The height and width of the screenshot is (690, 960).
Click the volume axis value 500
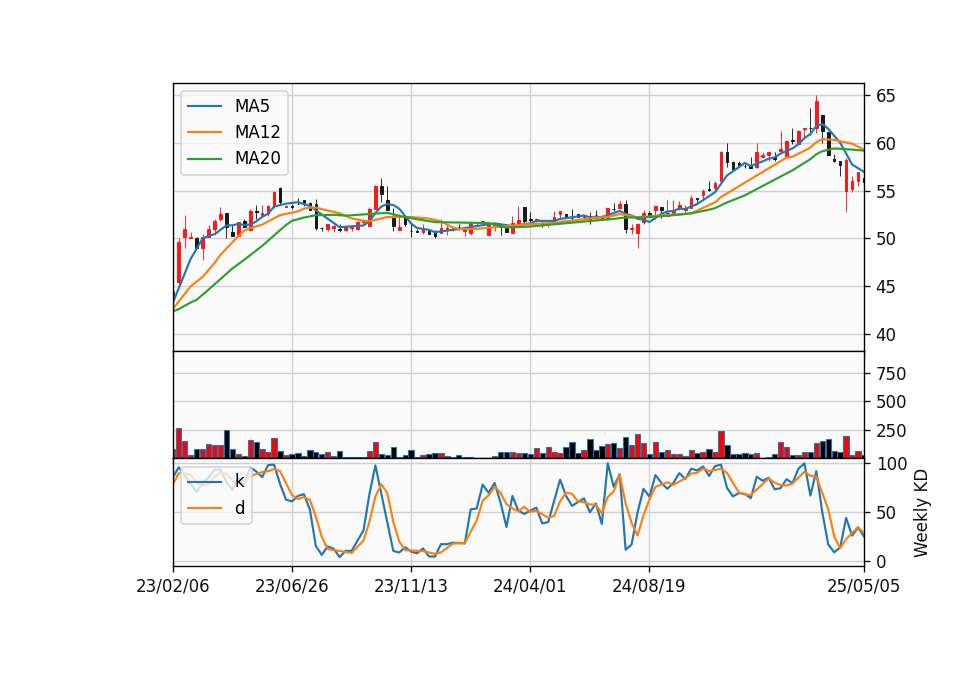point(891,402)
